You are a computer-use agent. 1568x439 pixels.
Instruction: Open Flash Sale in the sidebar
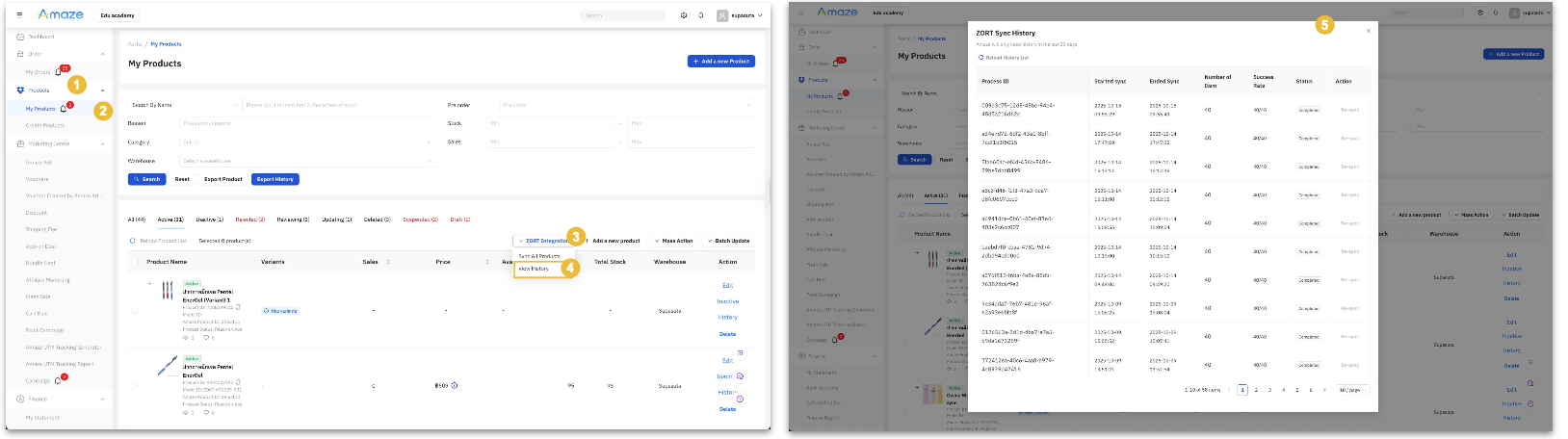point(39,297)
